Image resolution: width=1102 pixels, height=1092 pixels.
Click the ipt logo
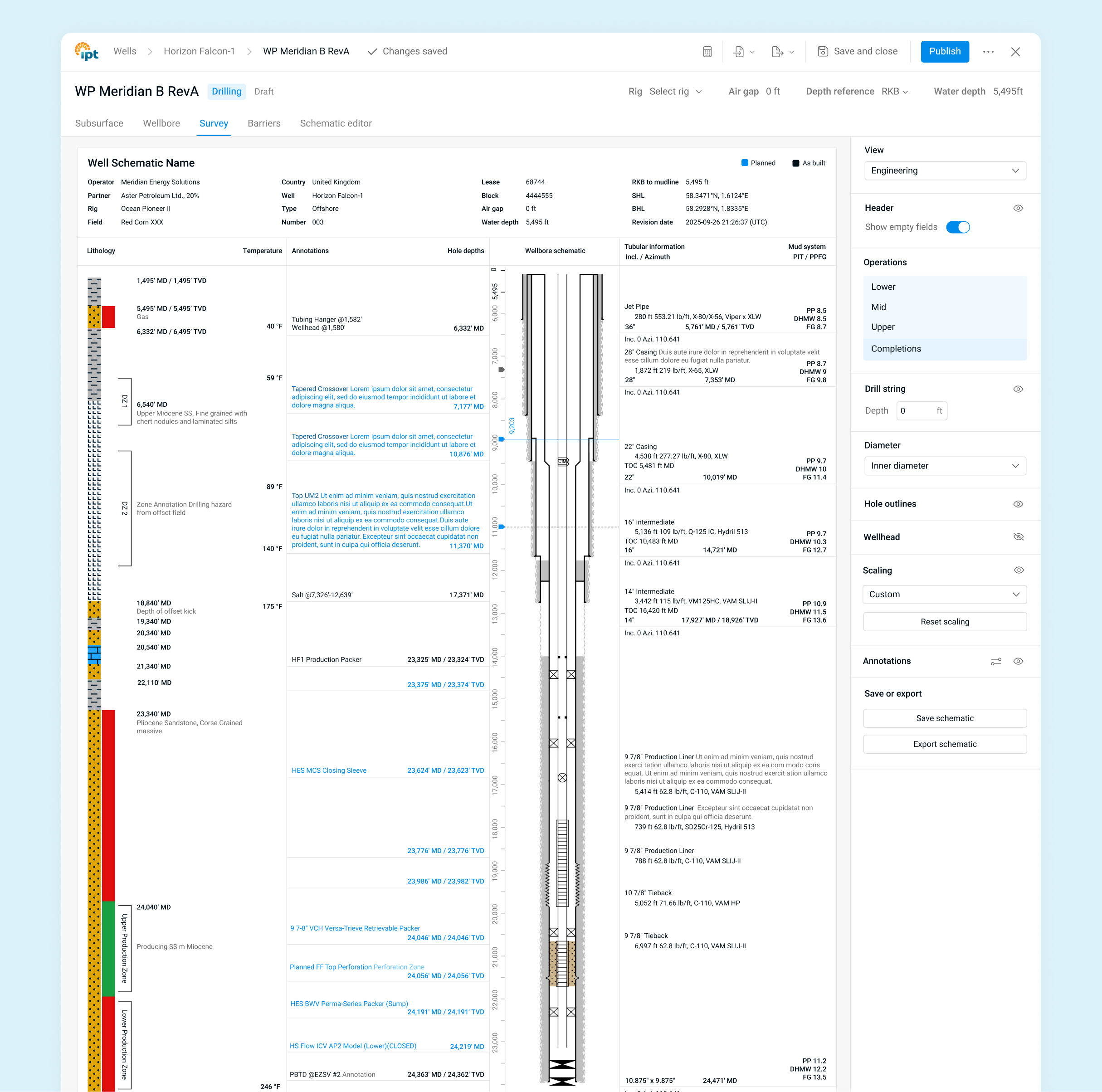pyautogui.click(x=87, y=51)
